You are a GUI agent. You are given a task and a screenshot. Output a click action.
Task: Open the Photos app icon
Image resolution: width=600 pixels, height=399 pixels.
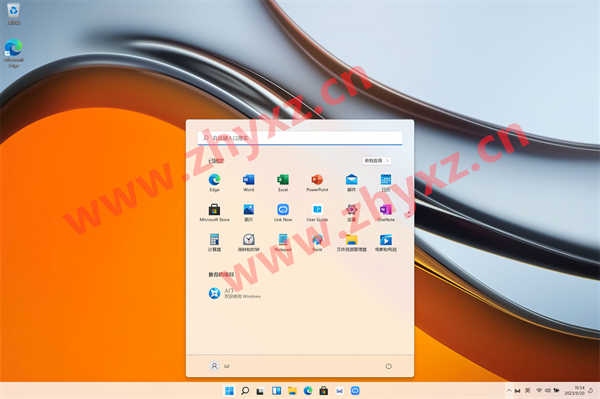pyautogui.click(x=249, y=213)
